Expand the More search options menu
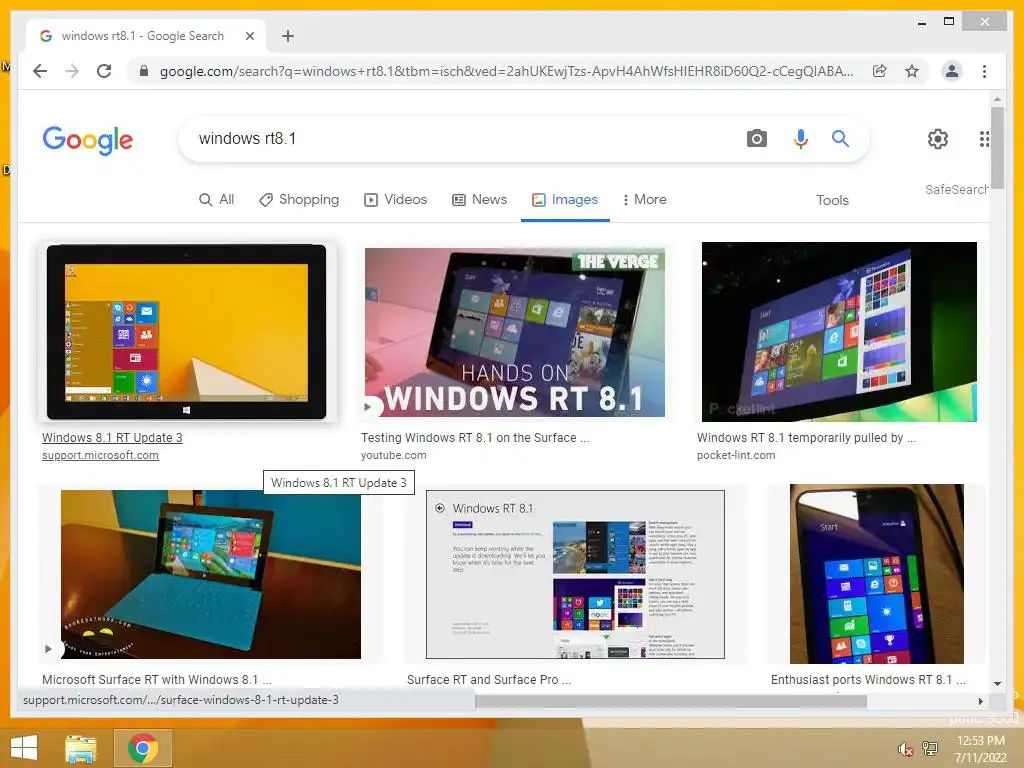 click(x=645, y=200)
